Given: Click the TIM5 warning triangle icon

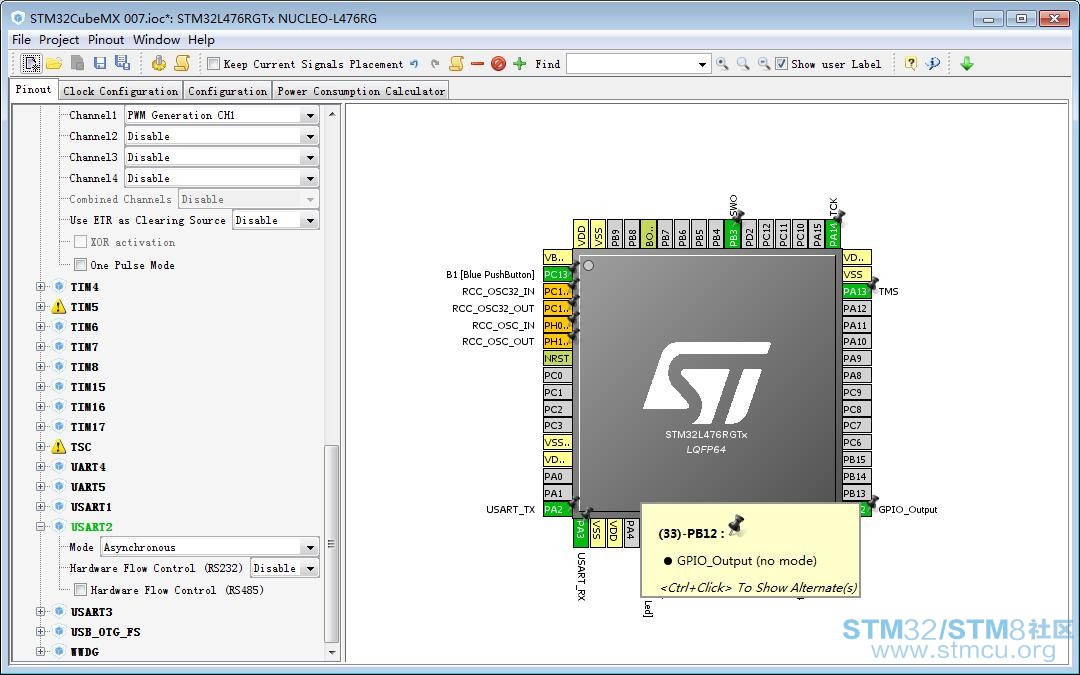Looking at the screenshot, I should pos(59,307).
